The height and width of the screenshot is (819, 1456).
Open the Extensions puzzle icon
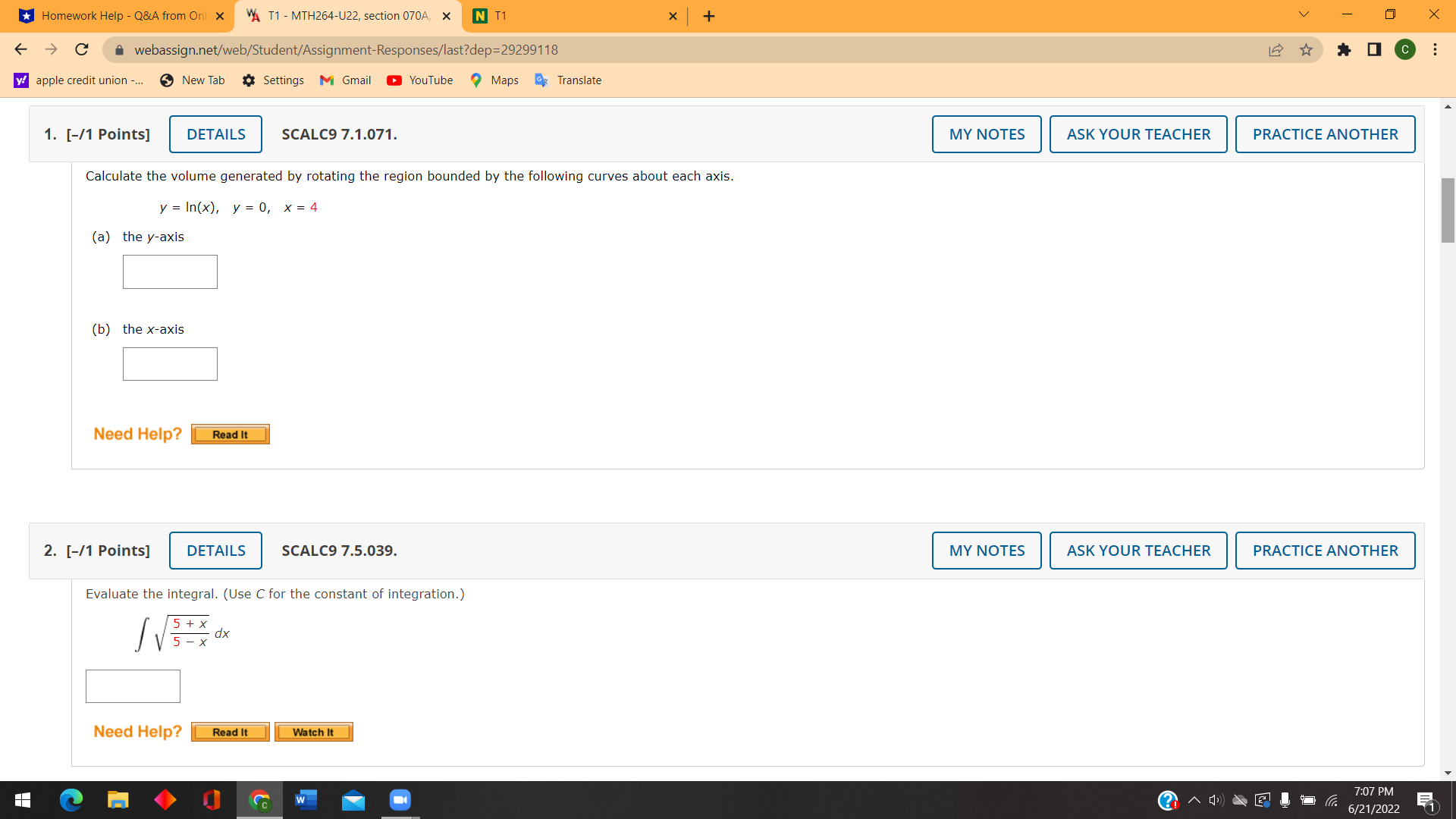pos(1345,49)
